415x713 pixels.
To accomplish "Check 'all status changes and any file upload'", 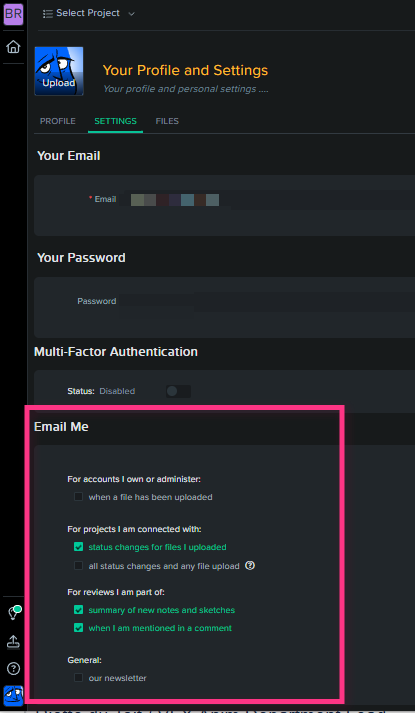I will 79,566.
